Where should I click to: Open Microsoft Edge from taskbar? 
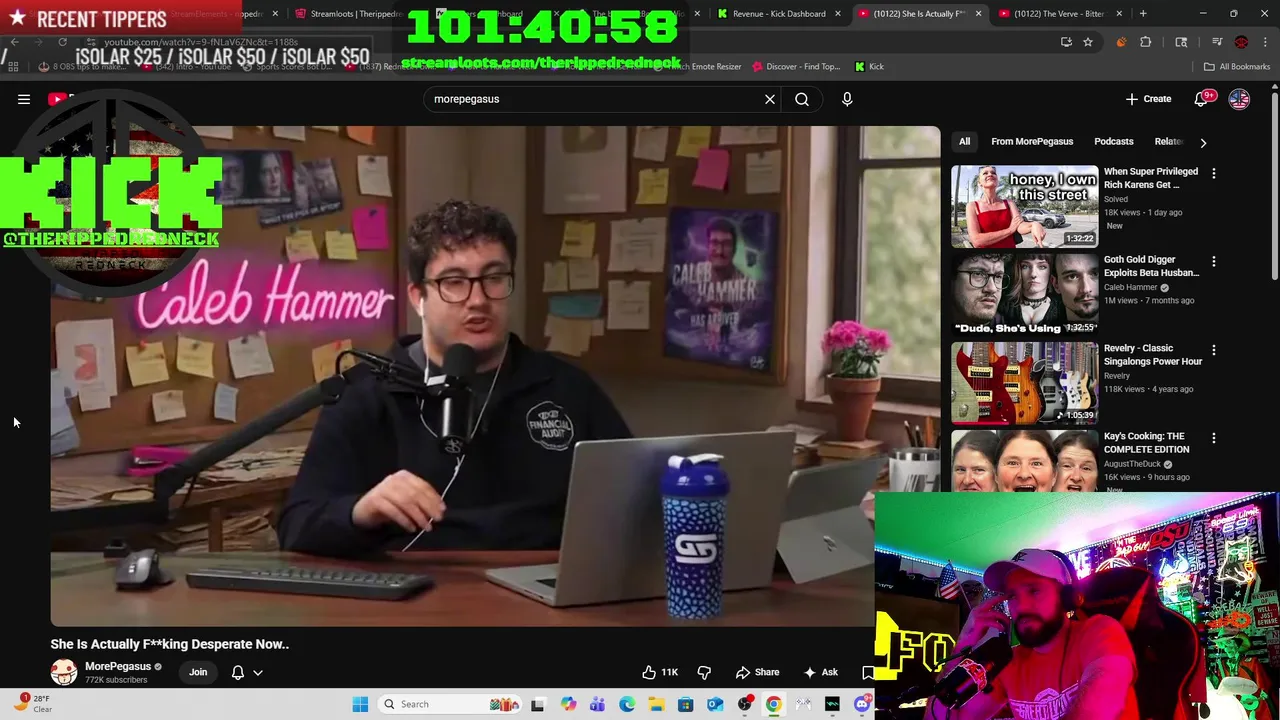tap(627, 704)
